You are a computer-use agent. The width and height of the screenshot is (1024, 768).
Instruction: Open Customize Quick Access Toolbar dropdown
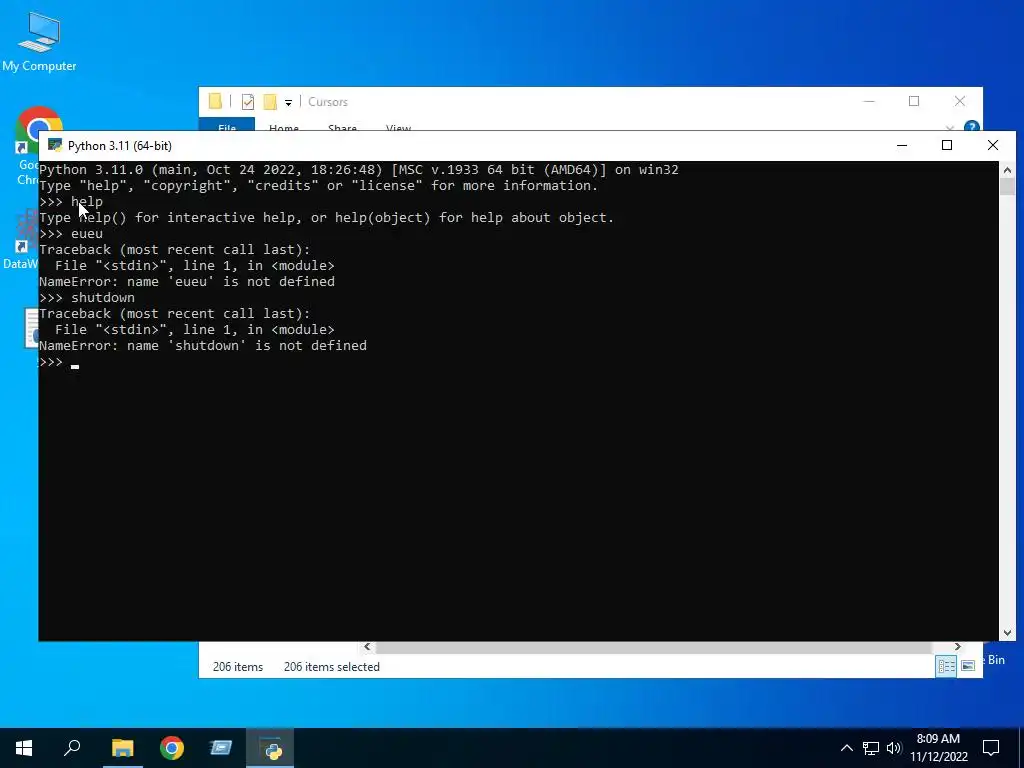pos(288,103)
